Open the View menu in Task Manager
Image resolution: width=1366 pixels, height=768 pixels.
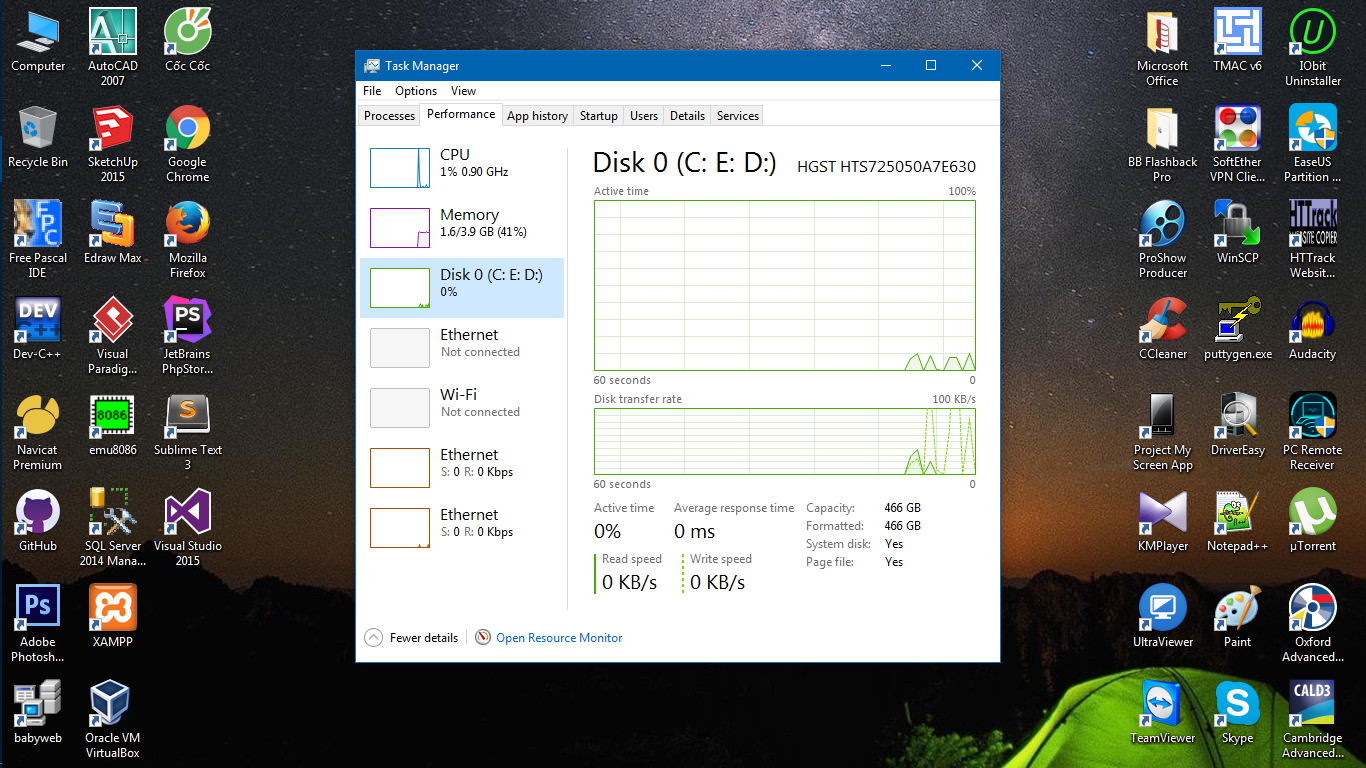coord(464,90)
